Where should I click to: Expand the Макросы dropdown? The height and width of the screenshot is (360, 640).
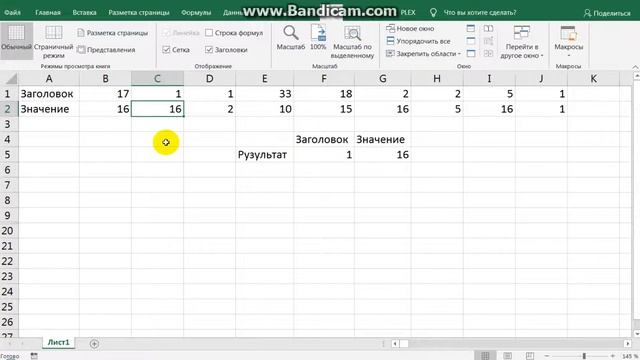click(x=568, y=55)
